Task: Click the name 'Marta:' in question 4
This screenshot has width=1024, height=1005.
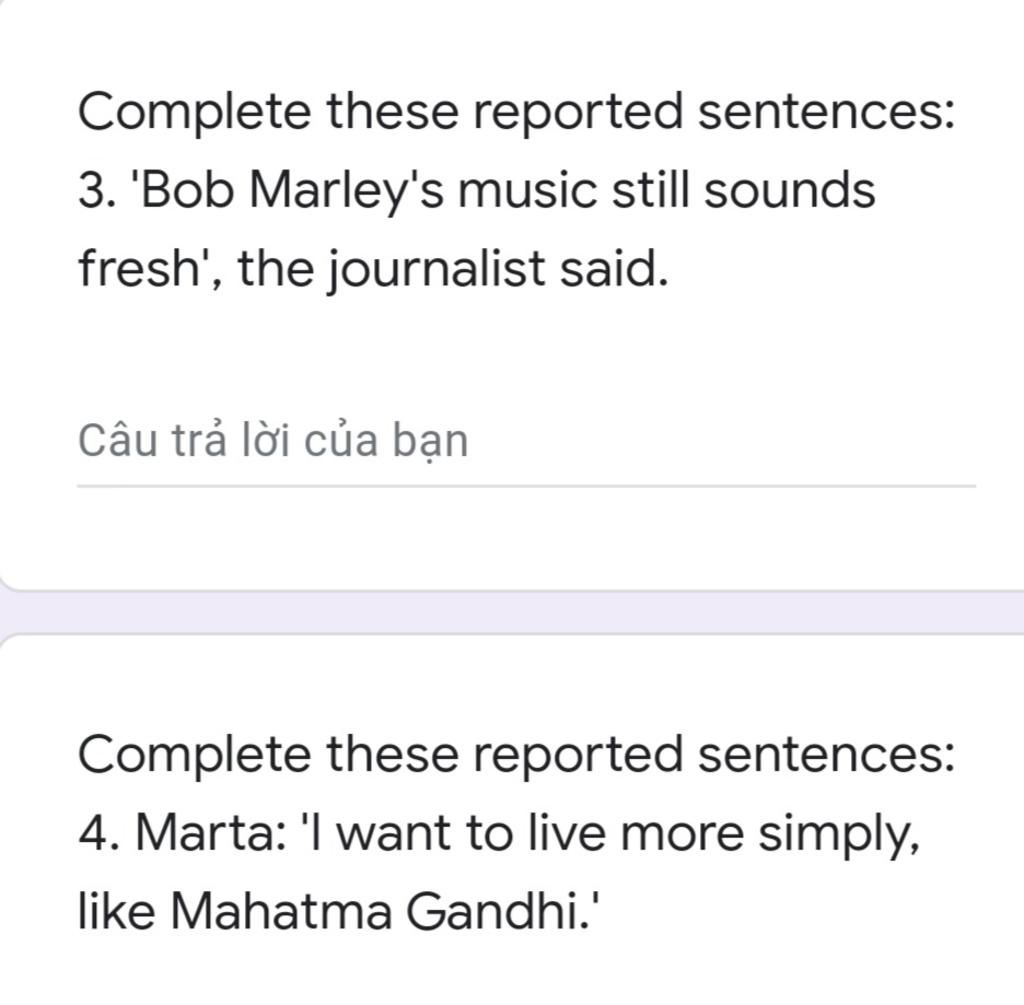Action: click(210, 833)
